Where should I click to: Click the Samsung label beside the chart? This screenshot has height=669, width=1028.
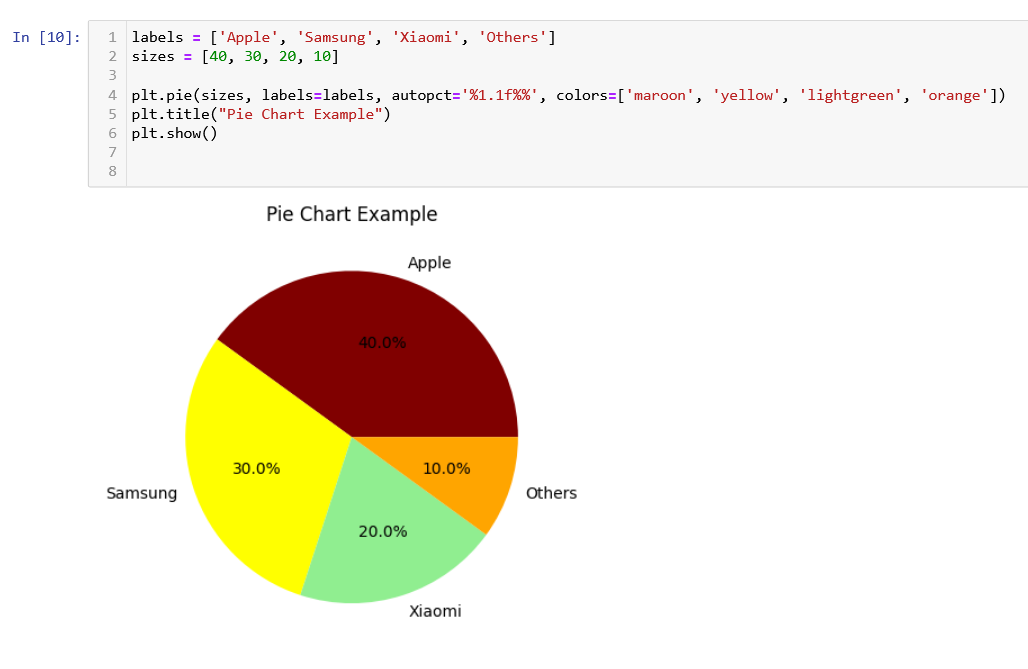(142, 493)
